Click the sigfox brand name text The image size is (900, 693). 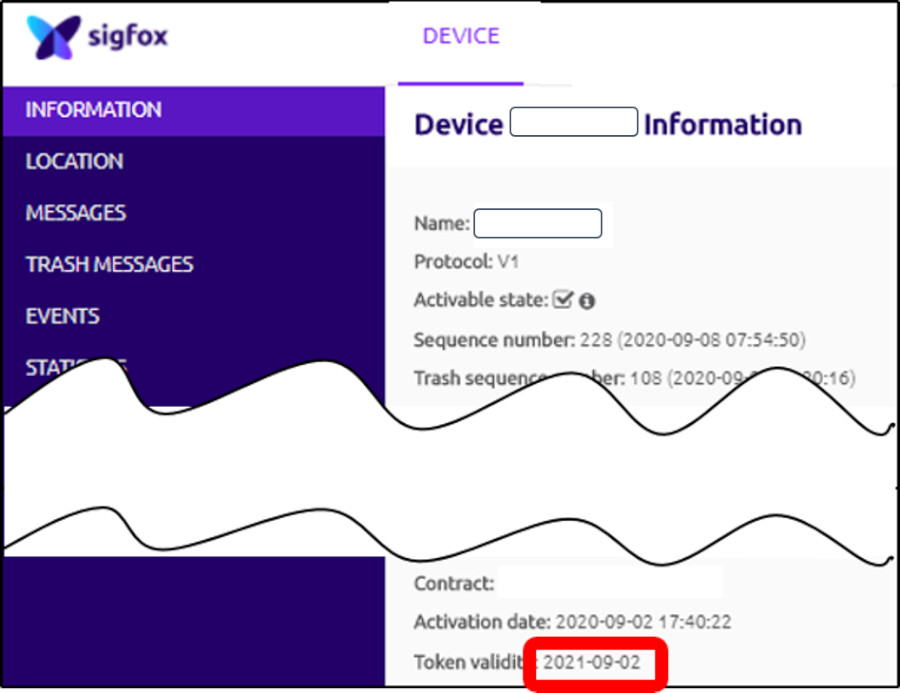tap(127, 37)
